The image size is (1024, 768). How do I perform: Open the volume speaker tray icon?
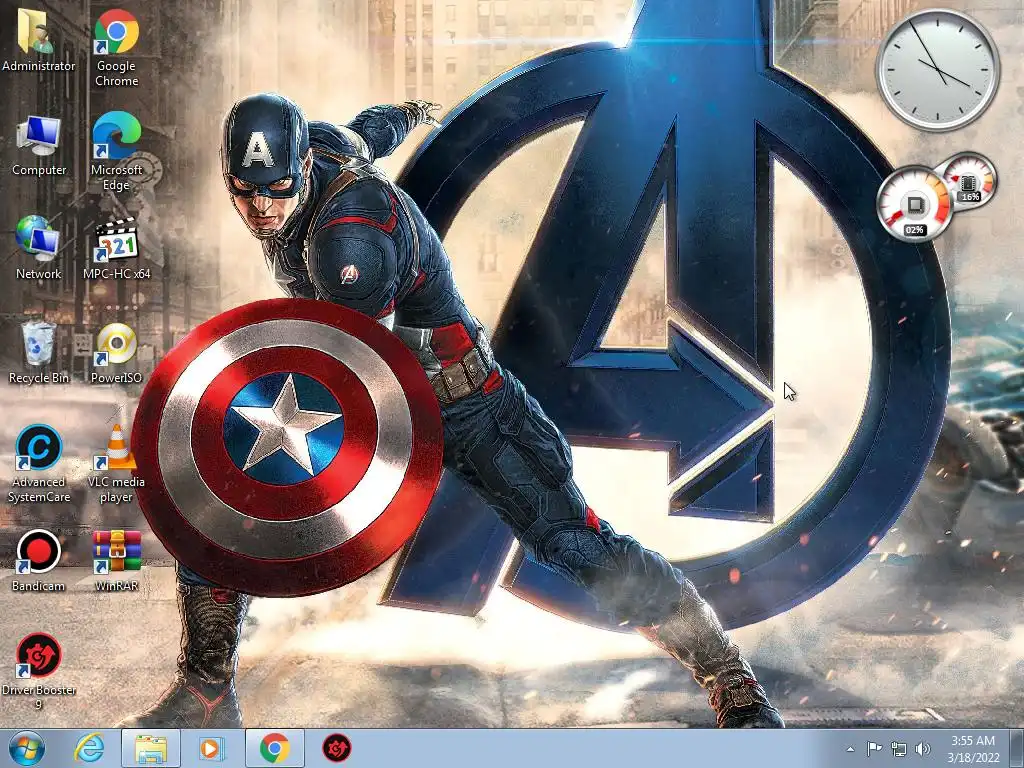[x=923, y=749]
